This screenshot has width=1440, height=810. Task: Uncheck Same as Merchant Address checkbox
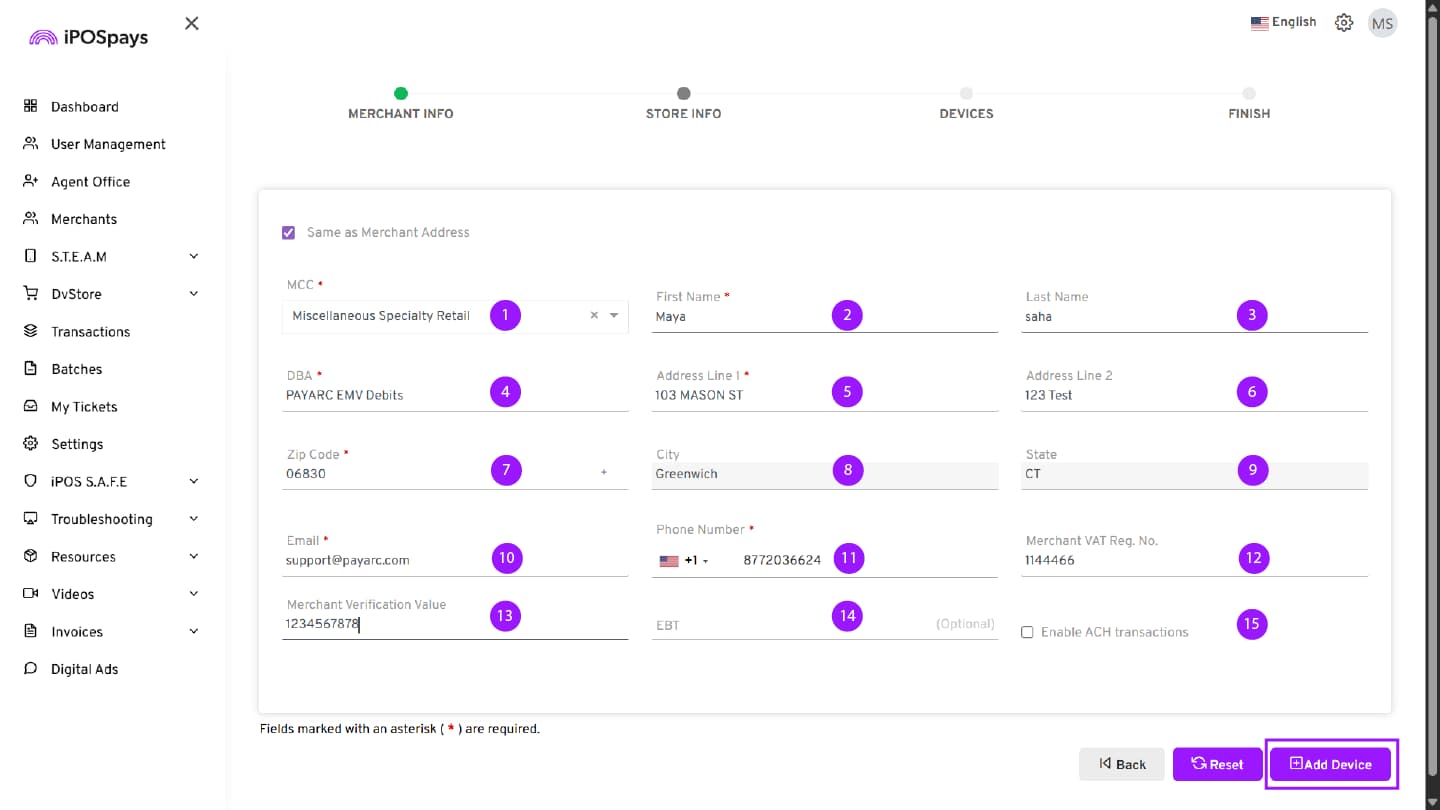pos(289,232)
